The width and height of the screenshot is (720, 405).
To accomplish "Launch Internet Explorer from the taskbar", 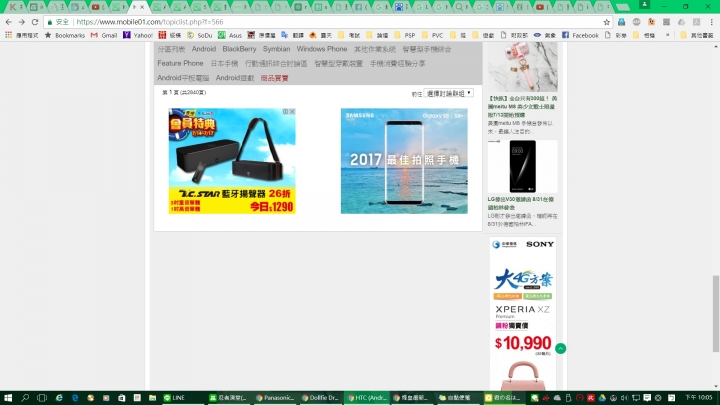I will coord(59,398).
